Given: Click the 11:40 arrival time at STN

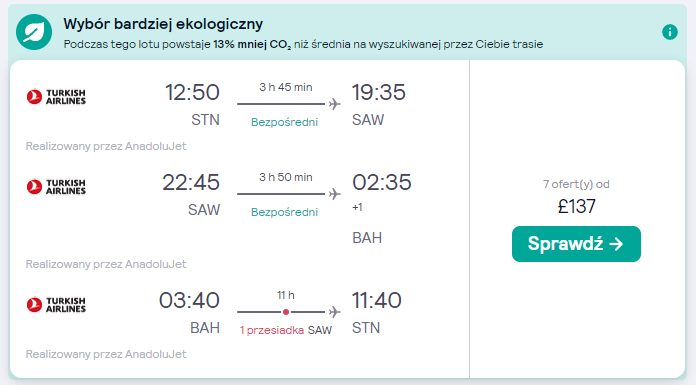Looking at the screenshot, I should tap(377, 300).
